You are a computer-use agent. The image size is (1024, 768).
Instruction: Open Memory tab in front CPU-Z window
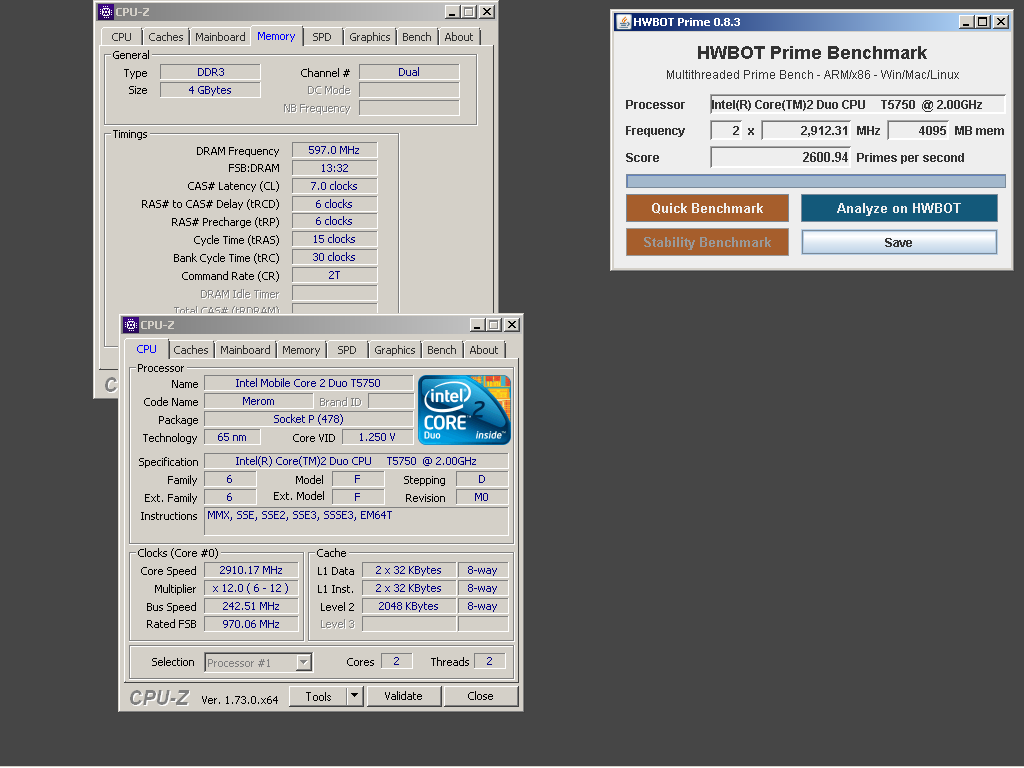pyautogui.click(x=301, y=350)
